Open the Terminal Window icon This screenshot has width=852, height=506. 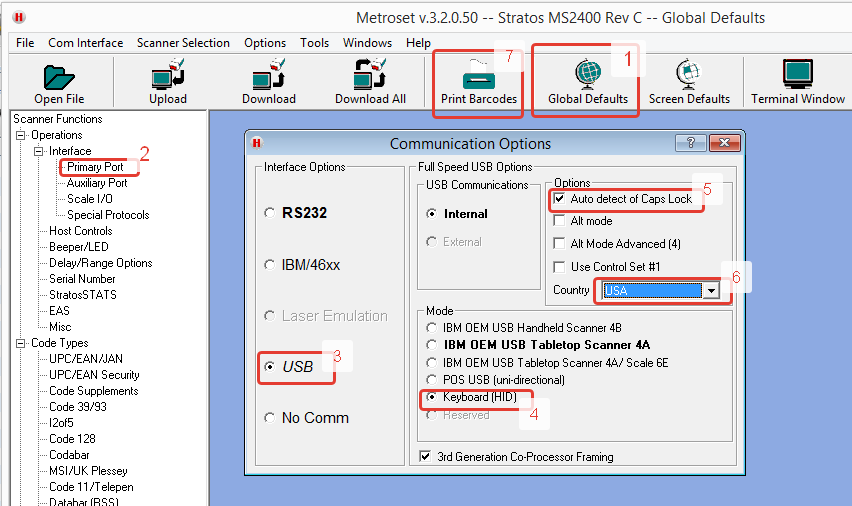798,74
